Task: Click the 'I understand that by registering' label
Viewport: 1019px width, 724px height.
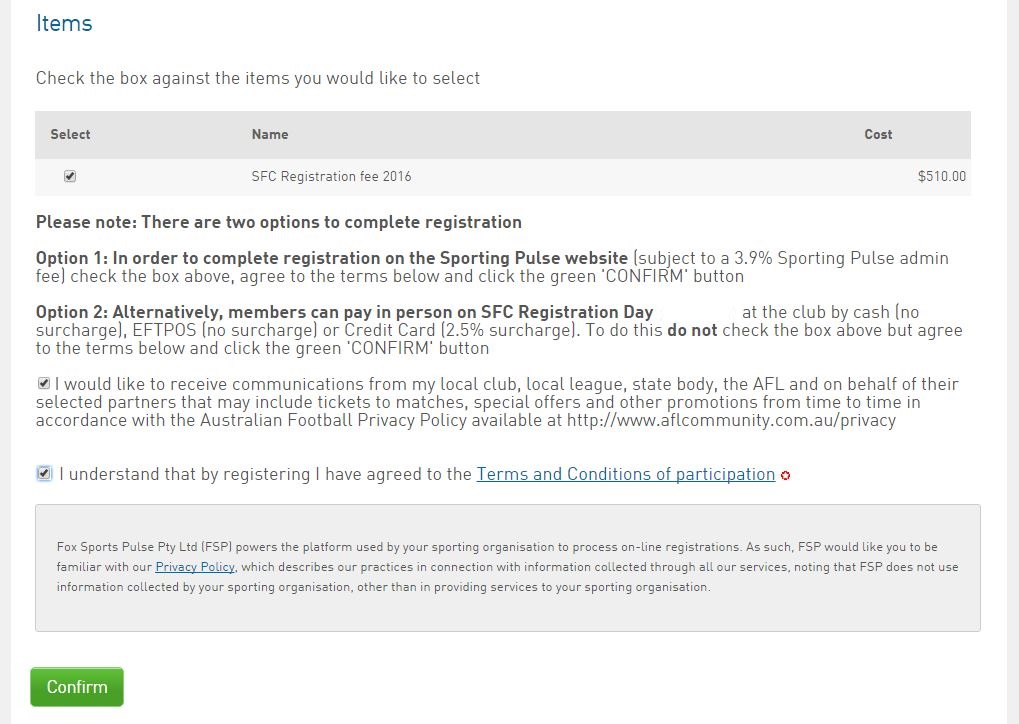Action: (x=265, y=474)
